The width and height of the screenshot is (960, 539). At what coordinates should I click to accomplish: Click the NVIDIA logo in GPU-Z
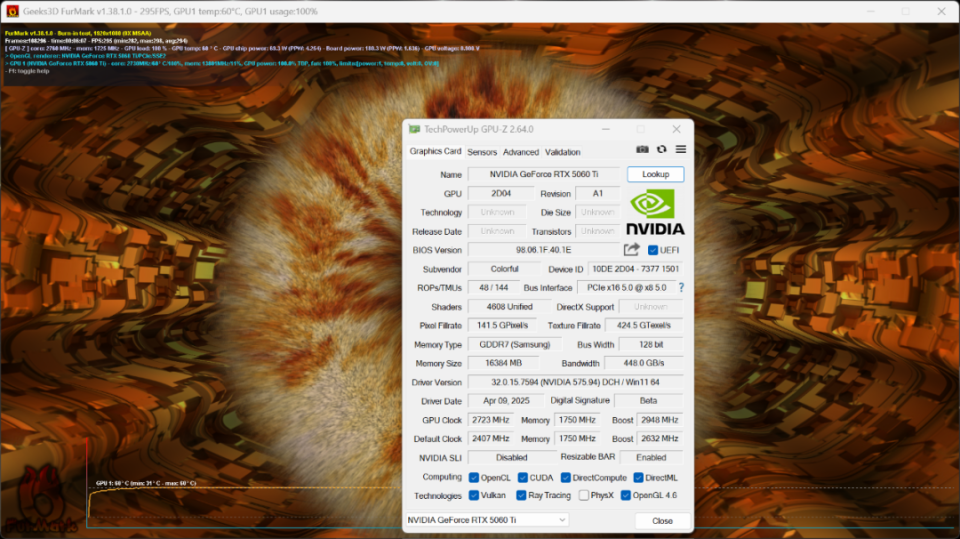pyautogui.click(x=655, y=211)
